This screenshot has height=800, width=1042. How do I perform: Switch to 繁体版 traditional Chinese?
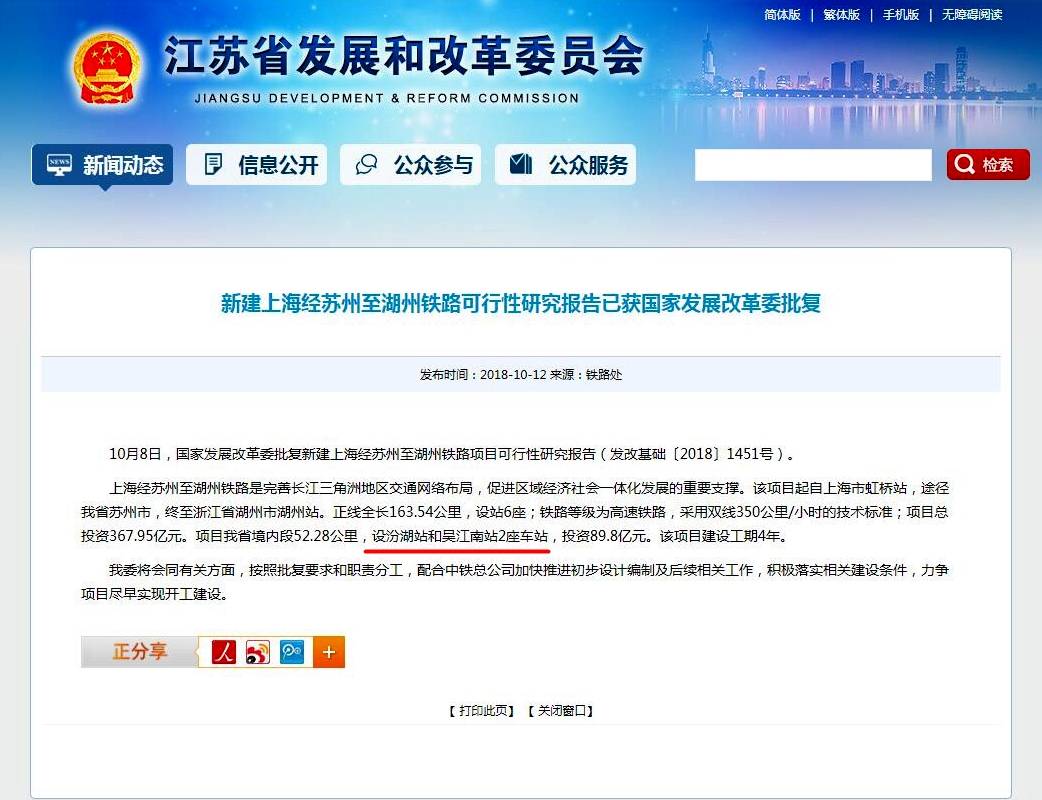pyautogui.click(x=841, y=15)
